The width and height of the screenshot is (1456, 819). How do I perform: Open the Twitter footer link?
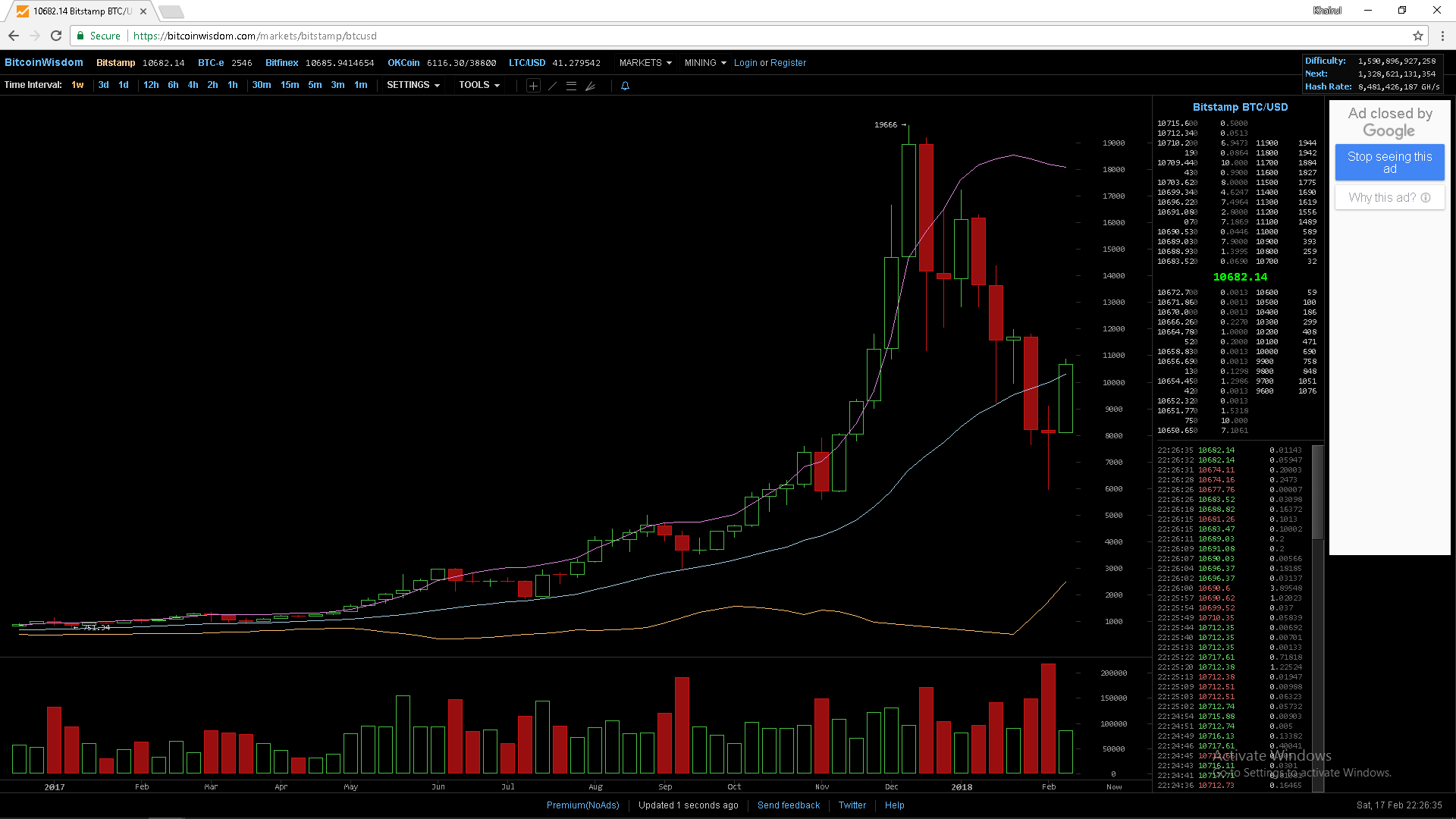coord(852,805)
